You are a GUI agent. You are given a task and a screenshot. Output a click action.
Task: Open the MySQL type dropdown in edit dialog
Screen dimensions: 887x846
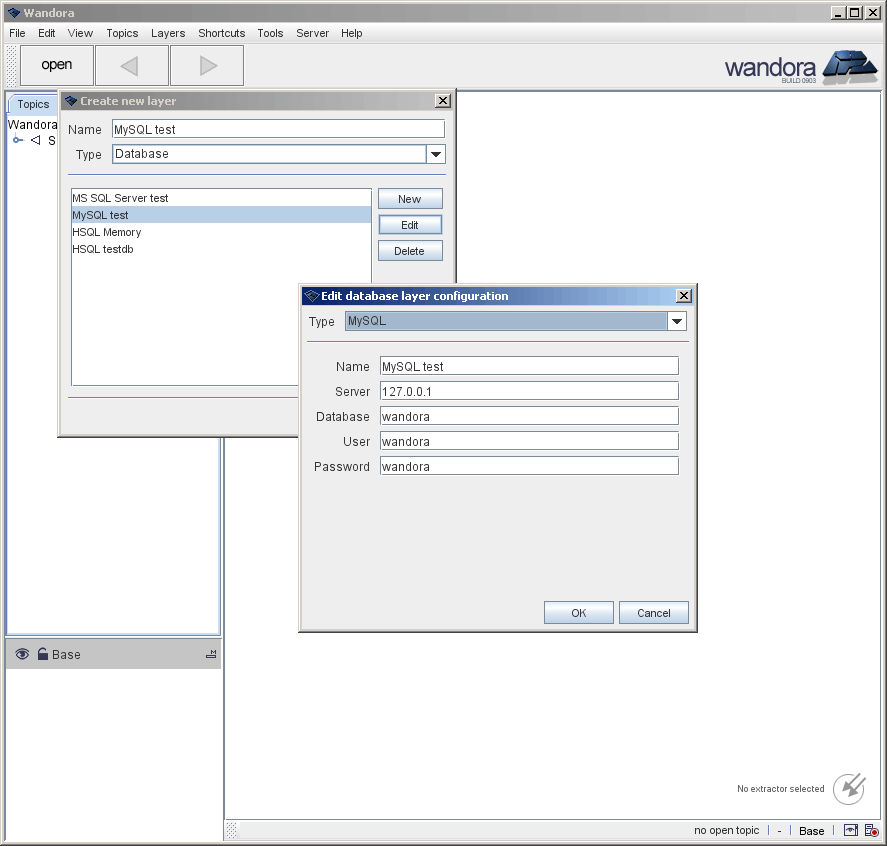[x=678, y=321]
